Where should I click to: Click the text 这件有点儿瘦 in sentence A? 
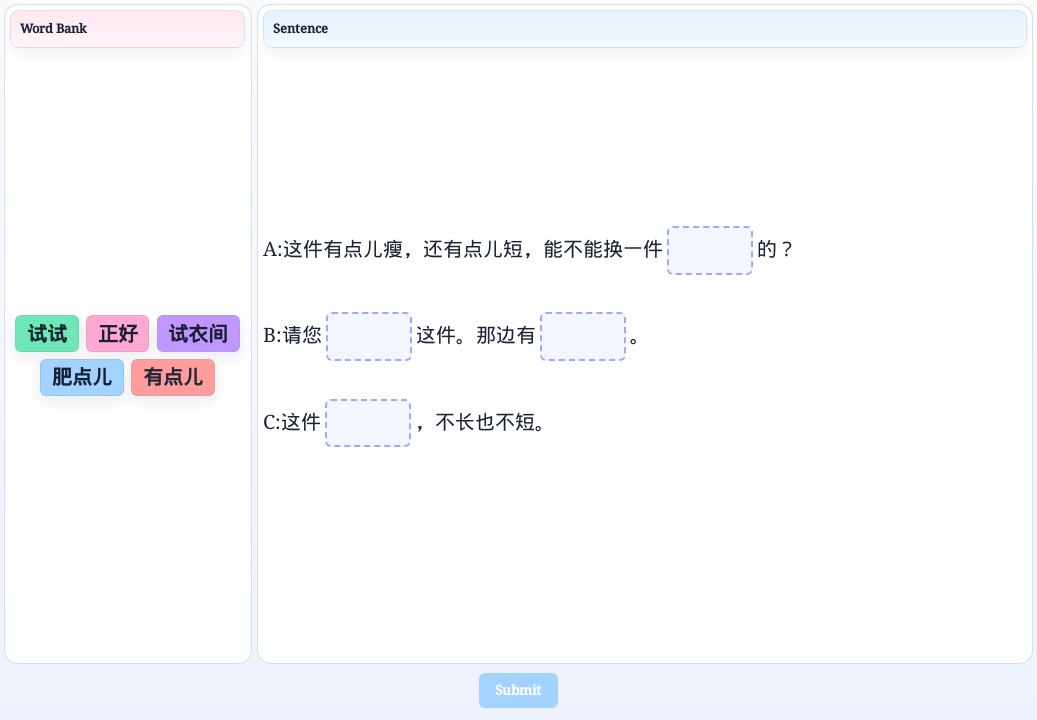pos(343,249)
